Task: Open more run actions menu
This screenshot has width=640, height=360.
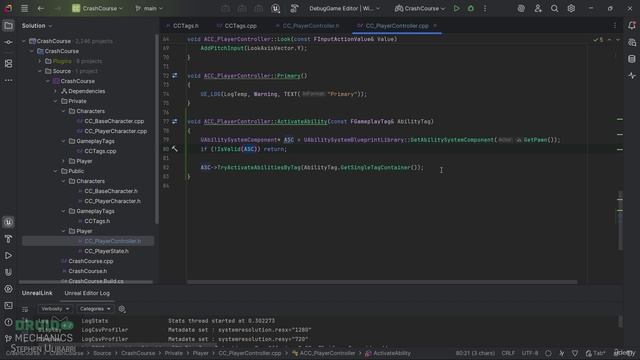Action: coord(485,8)
